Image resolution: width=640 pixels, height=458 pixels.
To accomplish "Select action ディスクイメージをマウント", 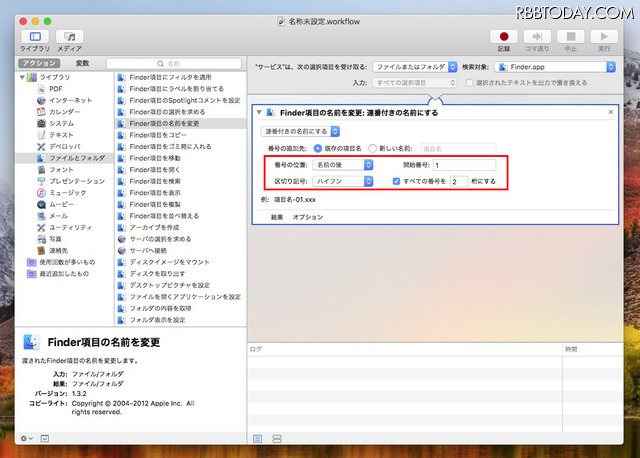I will point(169,262).
